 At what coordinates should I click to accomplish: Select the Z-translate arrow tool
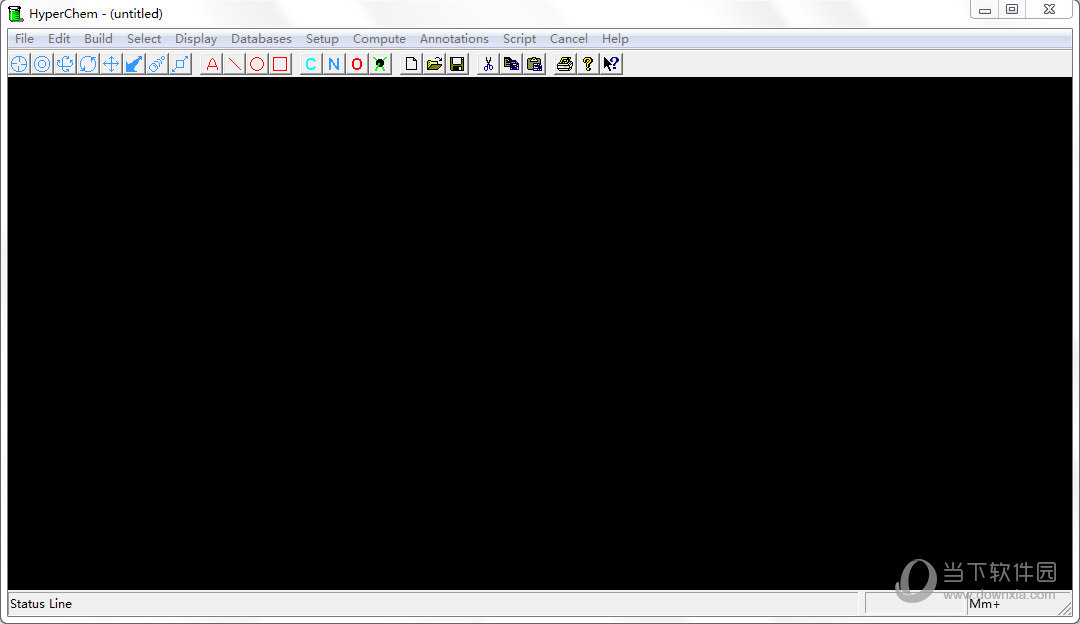134,64
